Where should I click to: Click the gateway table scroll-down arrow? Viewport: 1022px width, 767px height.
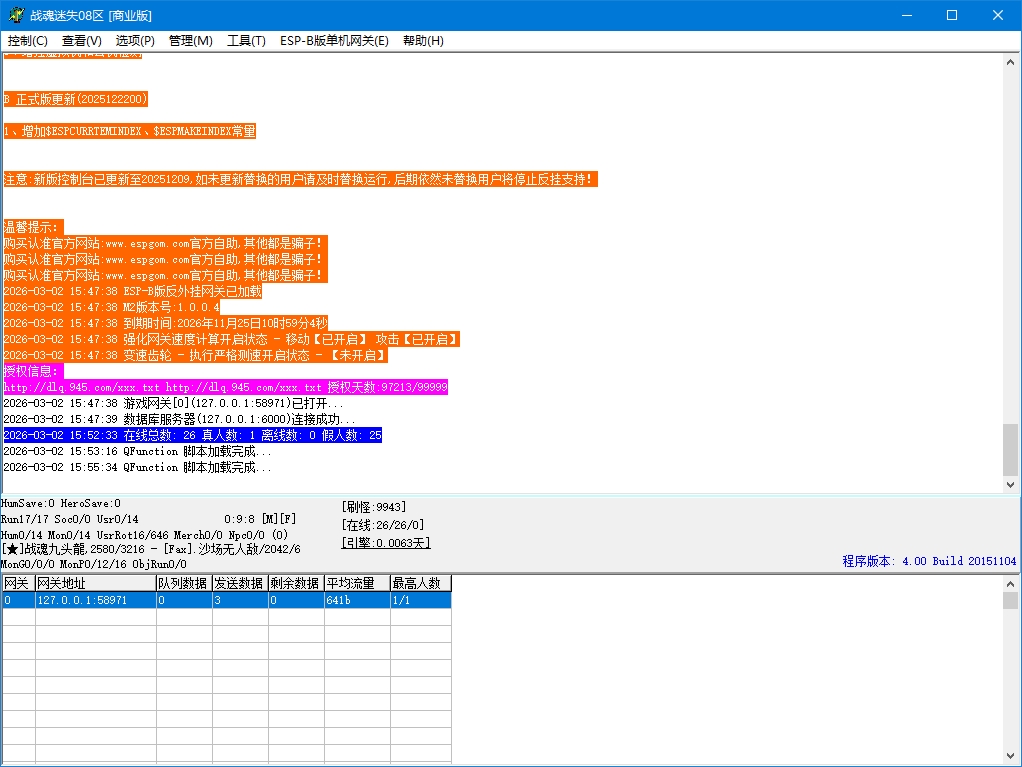(1010, 758)
